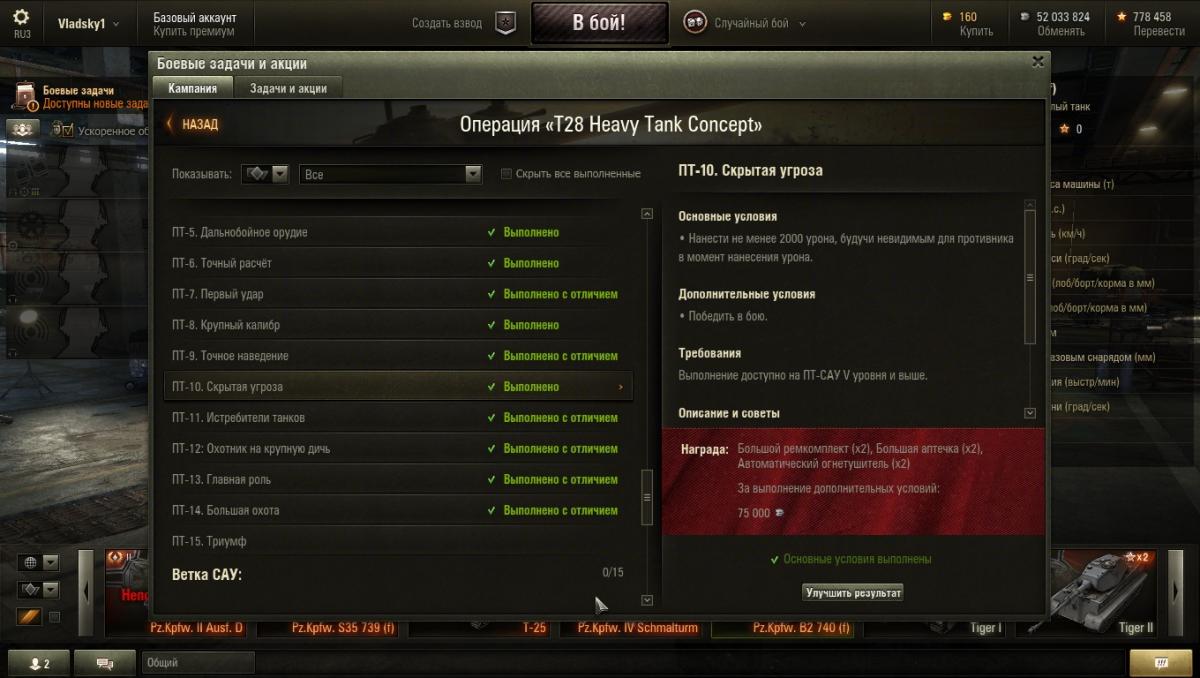Open the chat channels speech bubble icon
This screenshot has width=1200, height=678.
pos(105,663)
